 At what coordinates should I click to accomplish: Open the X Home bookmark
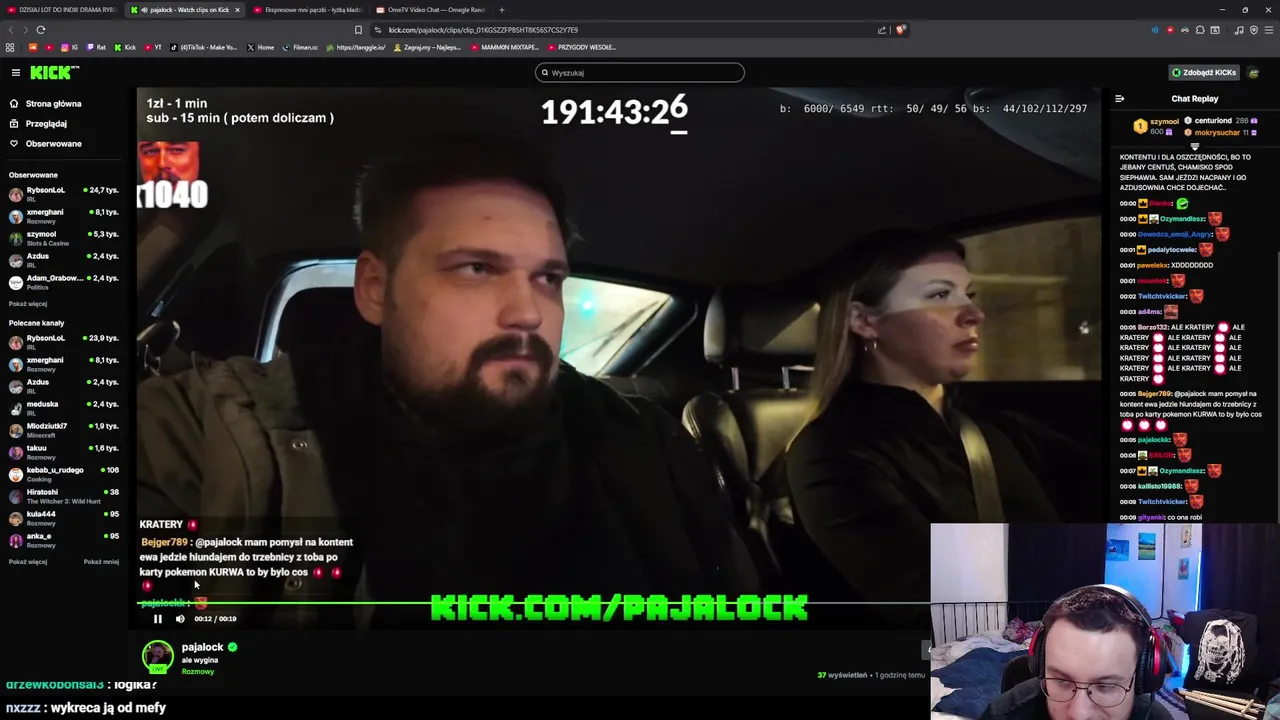click(261, 47)
